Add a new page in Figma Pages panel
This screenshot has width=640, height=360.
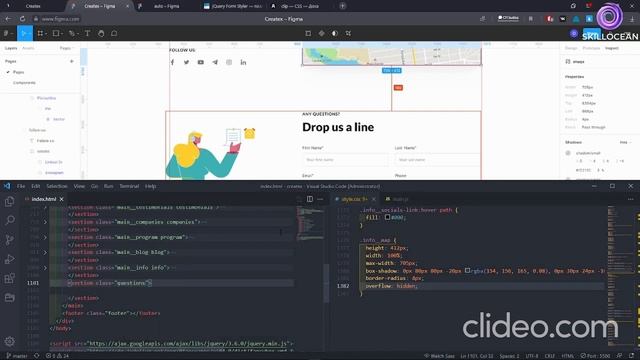(x=72, y=61)
